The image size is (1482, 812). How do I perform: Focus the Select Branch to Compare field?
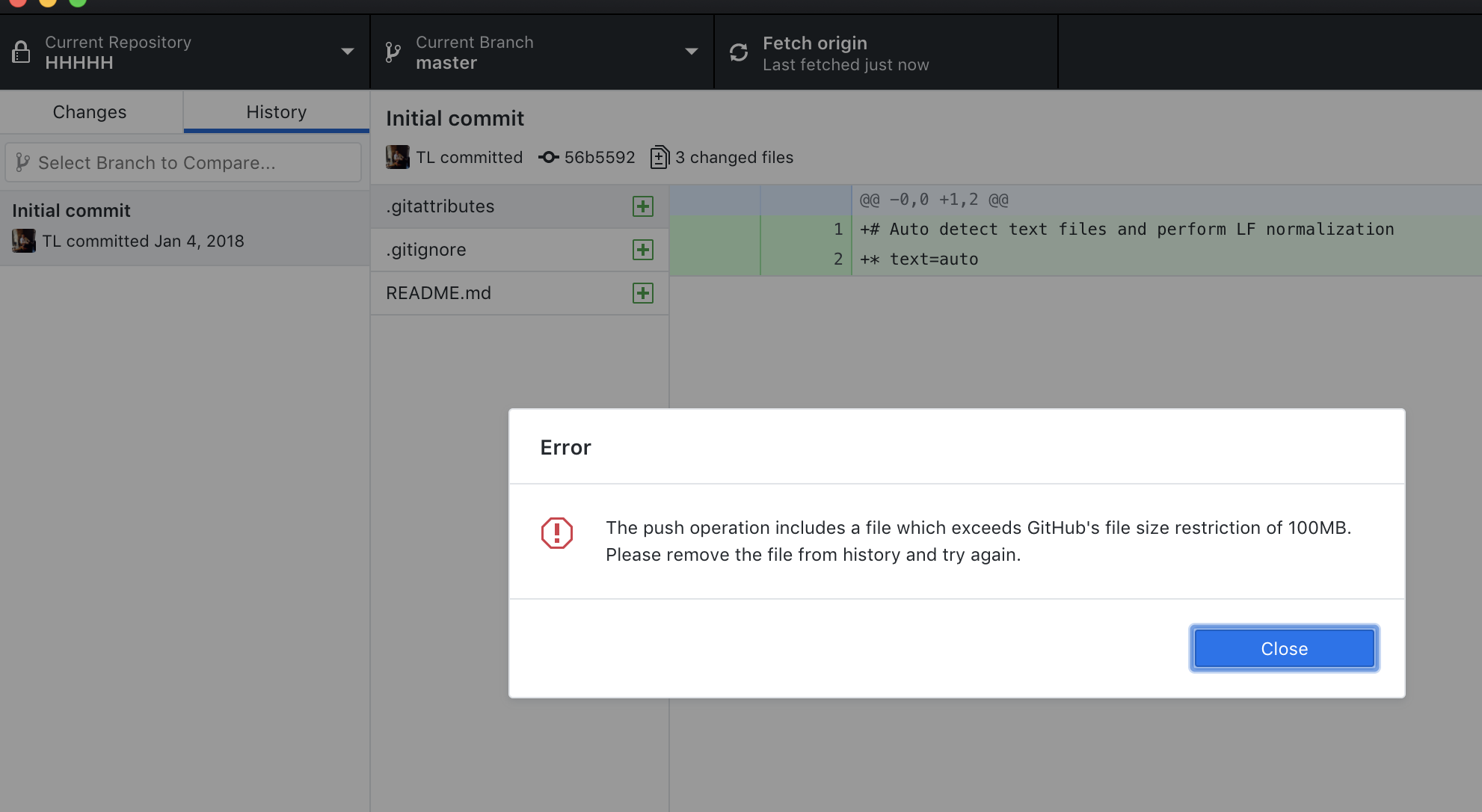pos(183,162)
